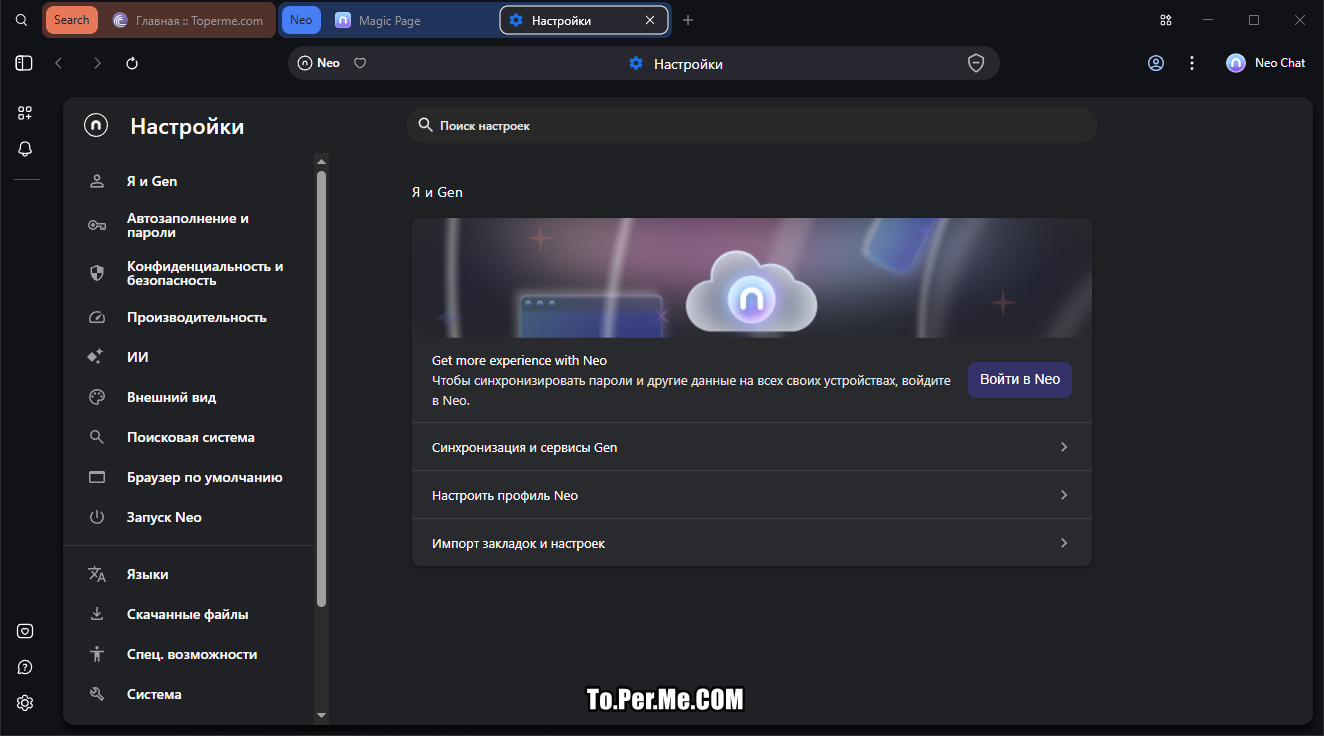Screen dimensions: 1324x736
Task: Open the apps grid icon in left sidebar
Action: 25,113
